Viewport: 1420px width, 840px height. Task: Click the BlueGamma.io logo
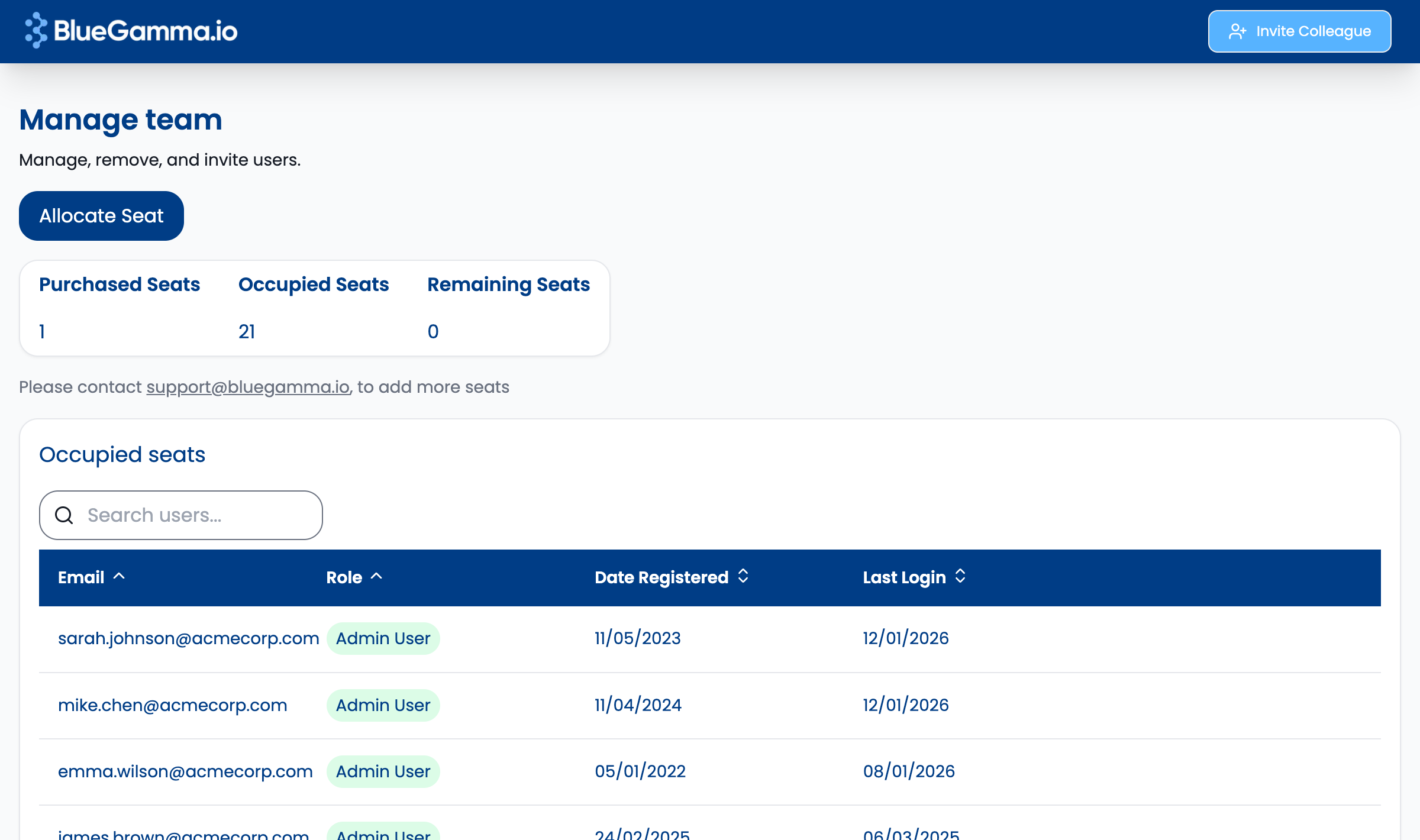131,31
